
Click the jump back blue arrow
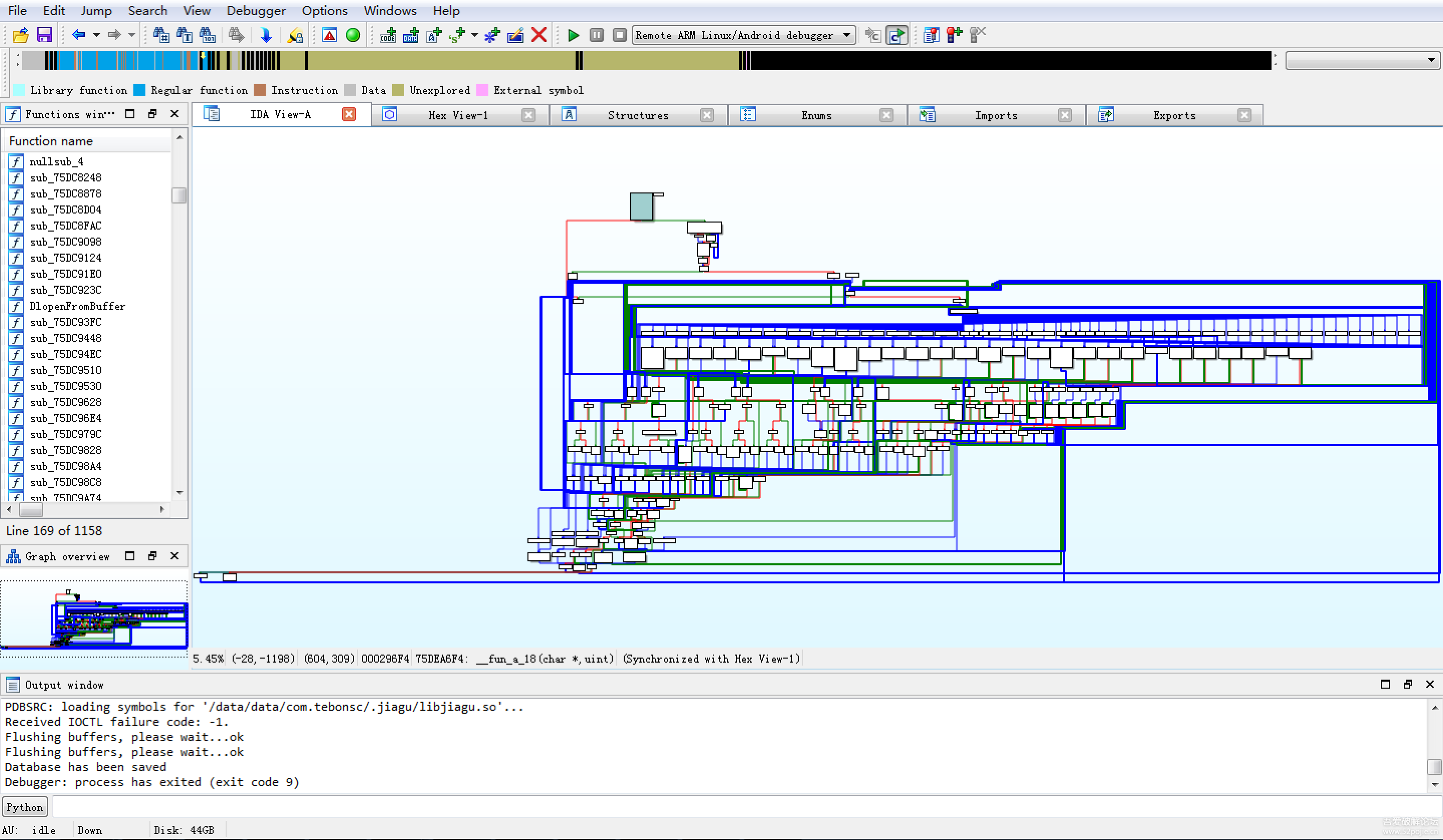coord(78,36)
